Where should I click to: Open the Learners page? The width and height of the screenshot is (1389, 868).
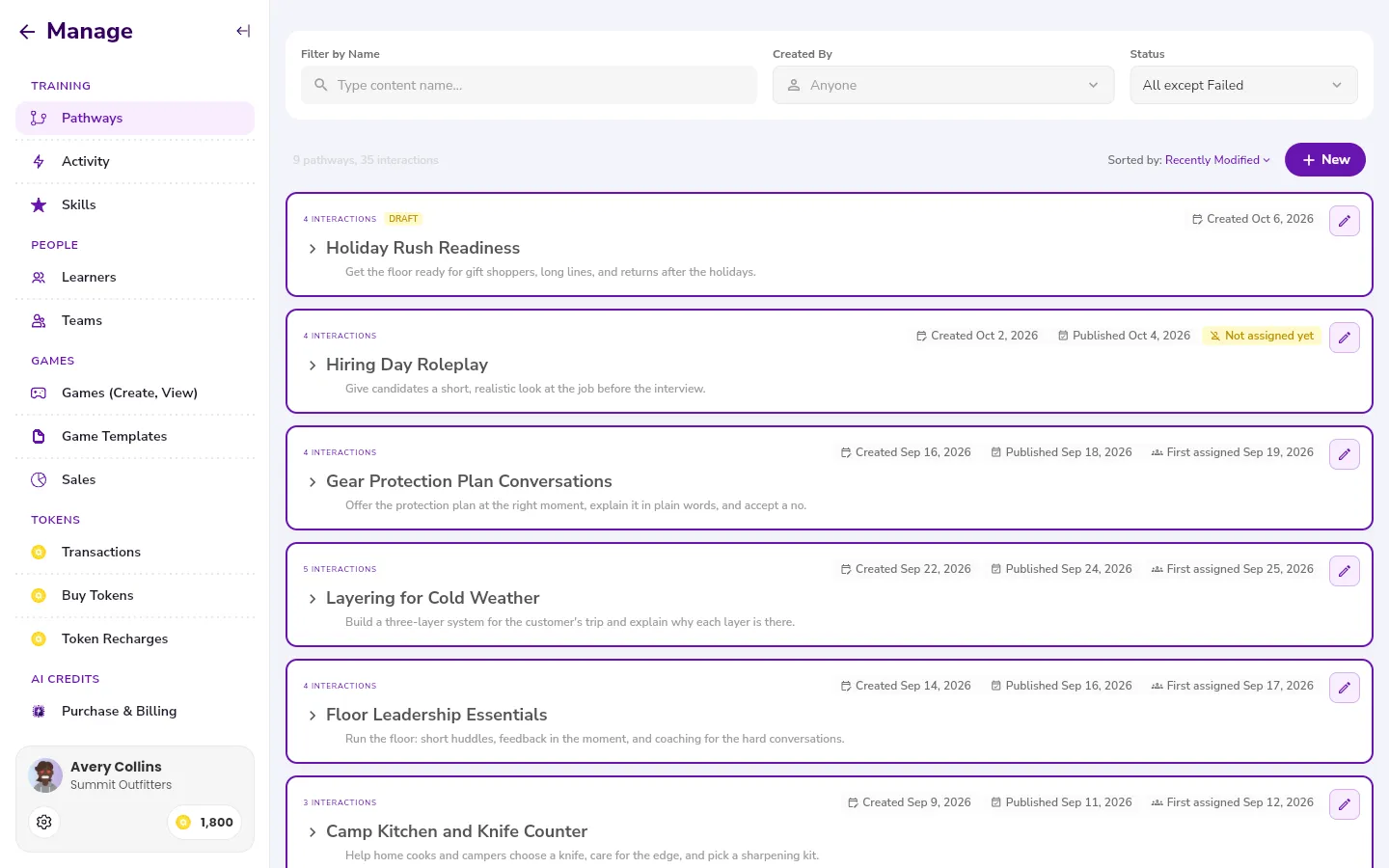(x=135, y=277)
